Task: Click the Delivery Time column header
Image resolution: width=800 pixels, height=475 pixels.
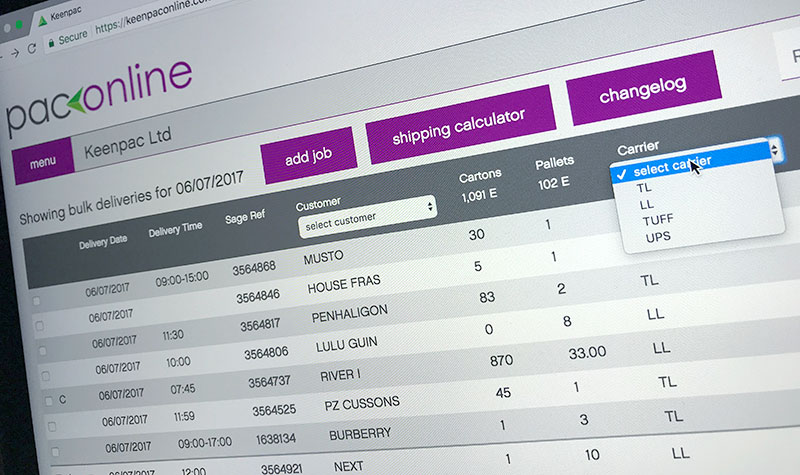Action: pyautogui.click(x=176, y=229)
